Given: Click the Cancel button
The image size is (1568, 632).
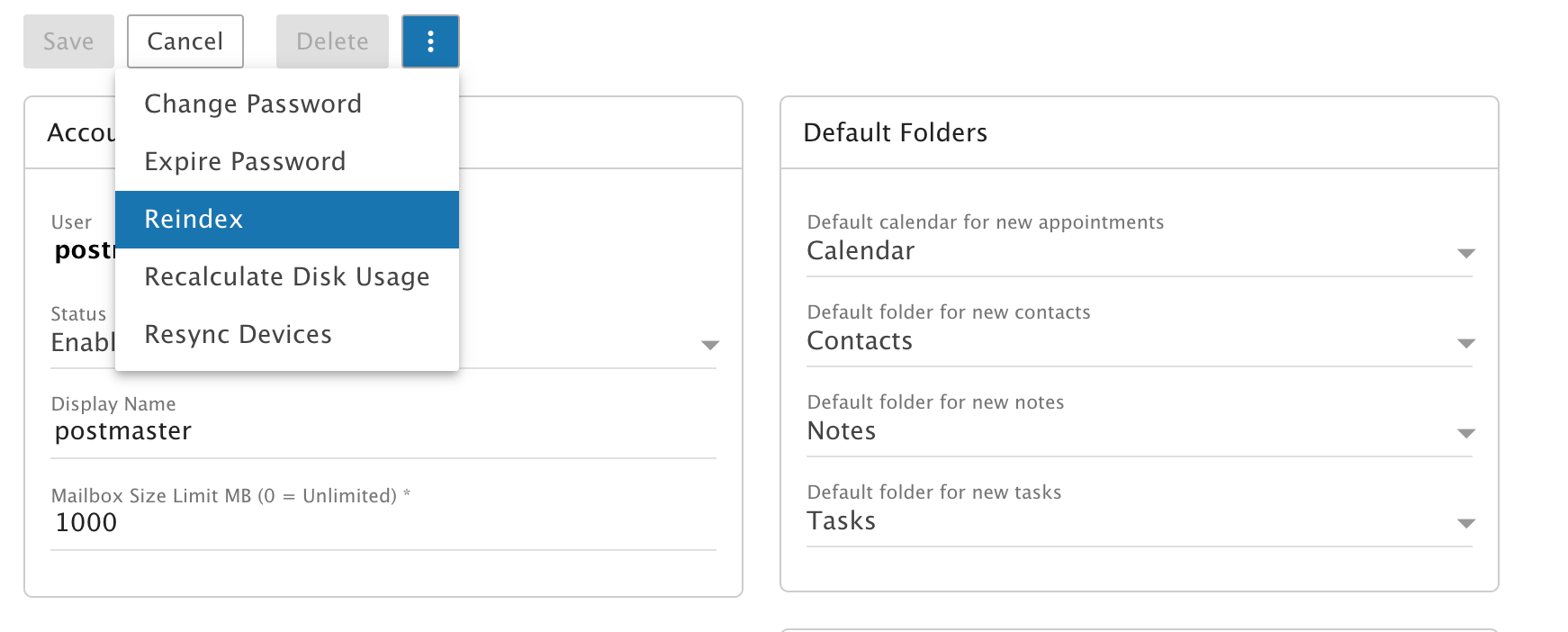Looking at the screenshot, I should pos(185,41).
